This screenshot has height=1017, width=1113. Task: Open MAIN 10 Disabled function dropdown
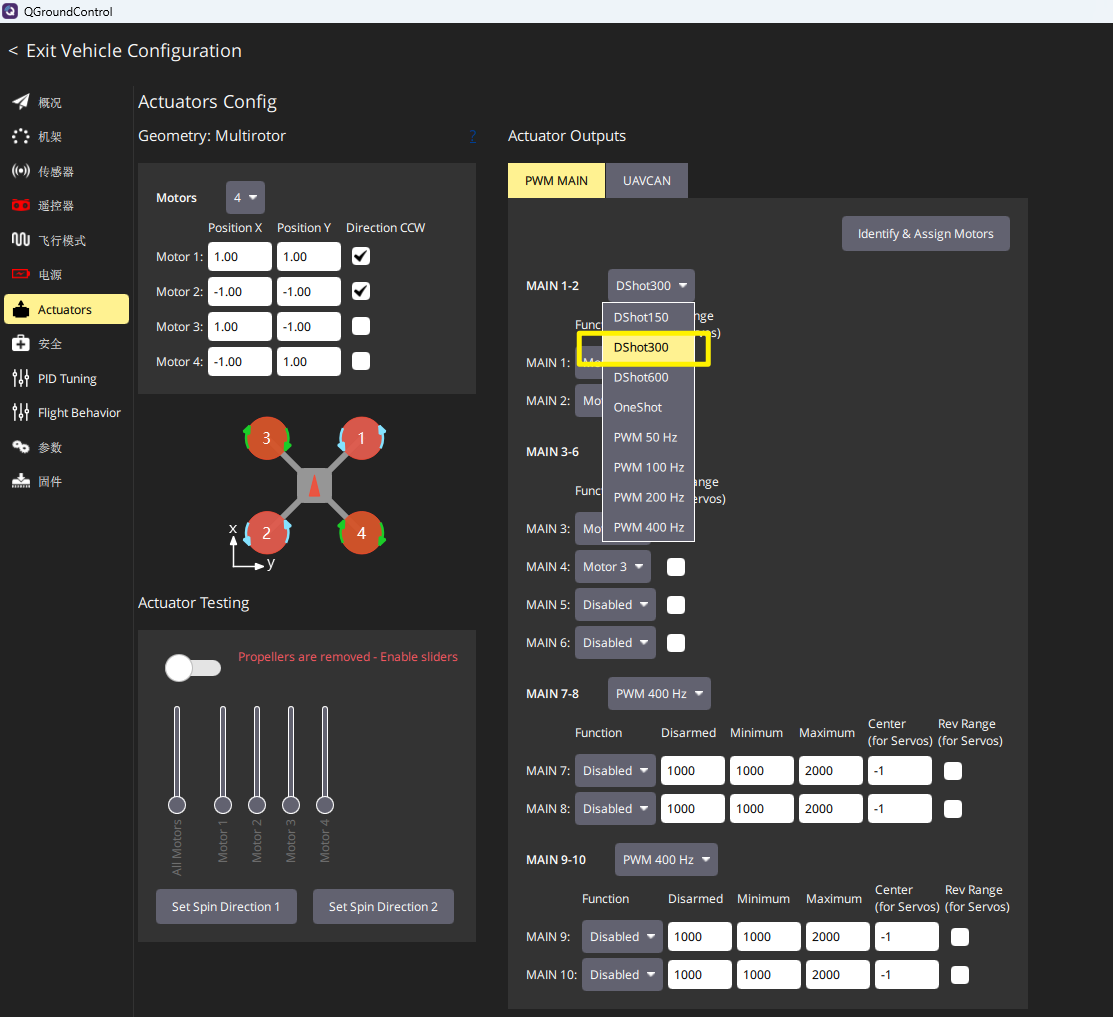pos(623,975)
